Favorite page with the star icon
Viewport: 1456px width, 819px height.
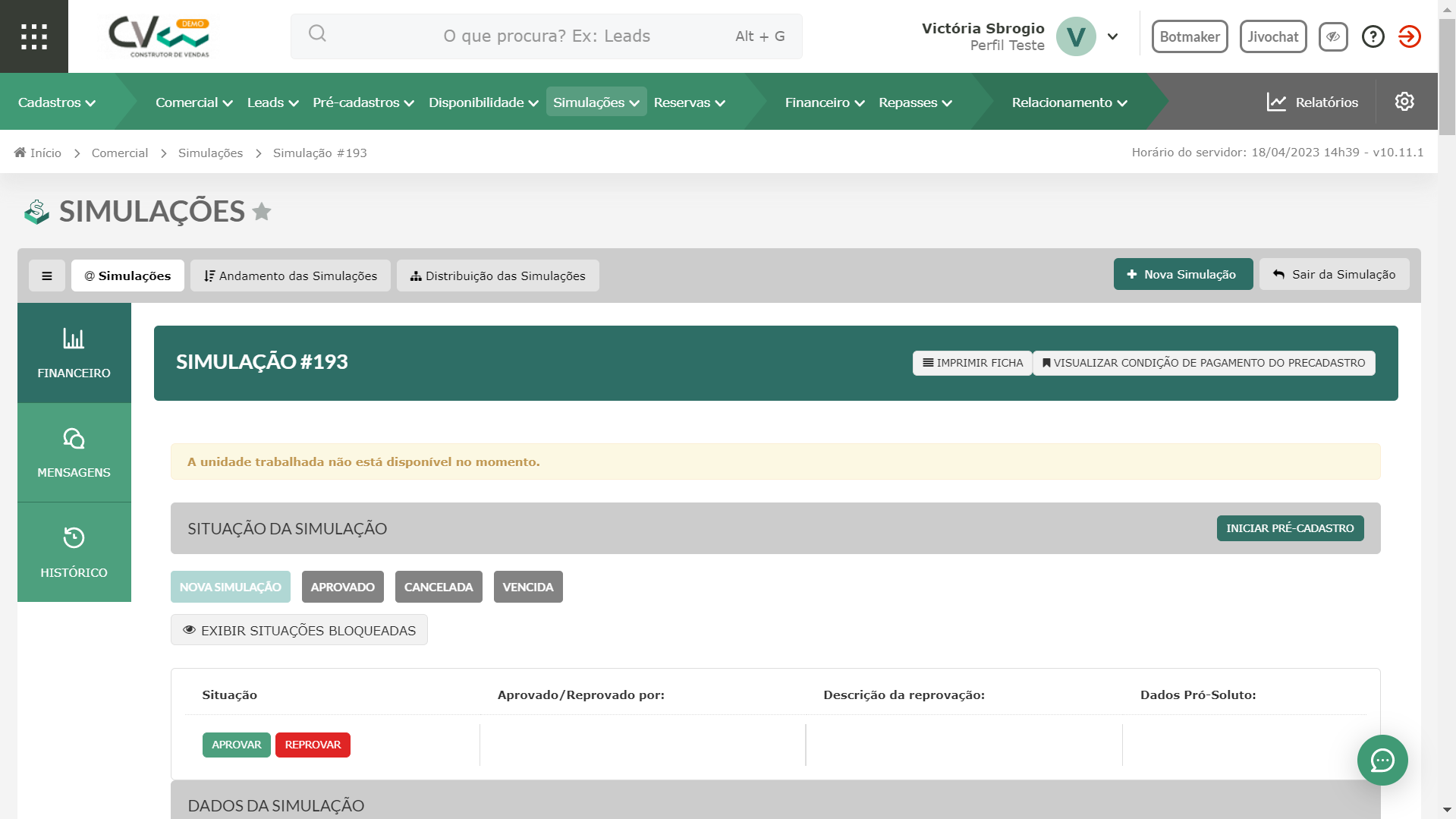(262, 212)
